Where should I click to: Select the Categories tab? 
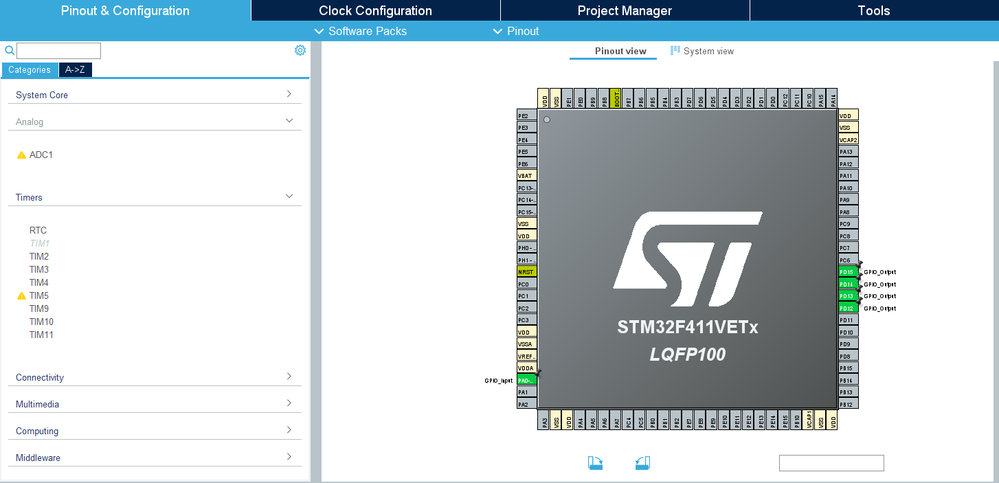29,70
